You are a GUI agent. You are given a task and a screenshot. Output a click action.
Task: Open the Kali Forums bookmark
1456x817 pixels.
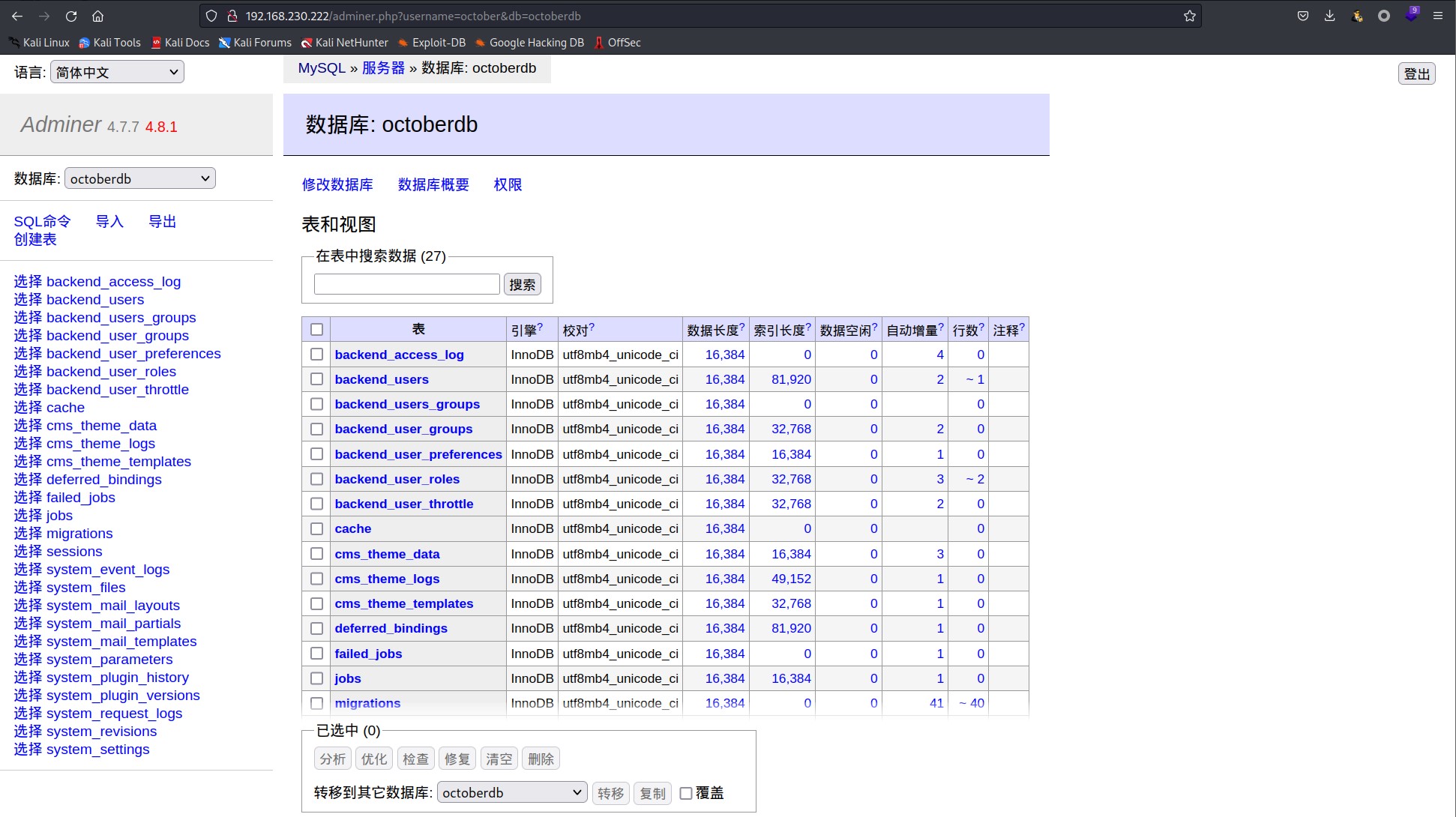point(255,43)
